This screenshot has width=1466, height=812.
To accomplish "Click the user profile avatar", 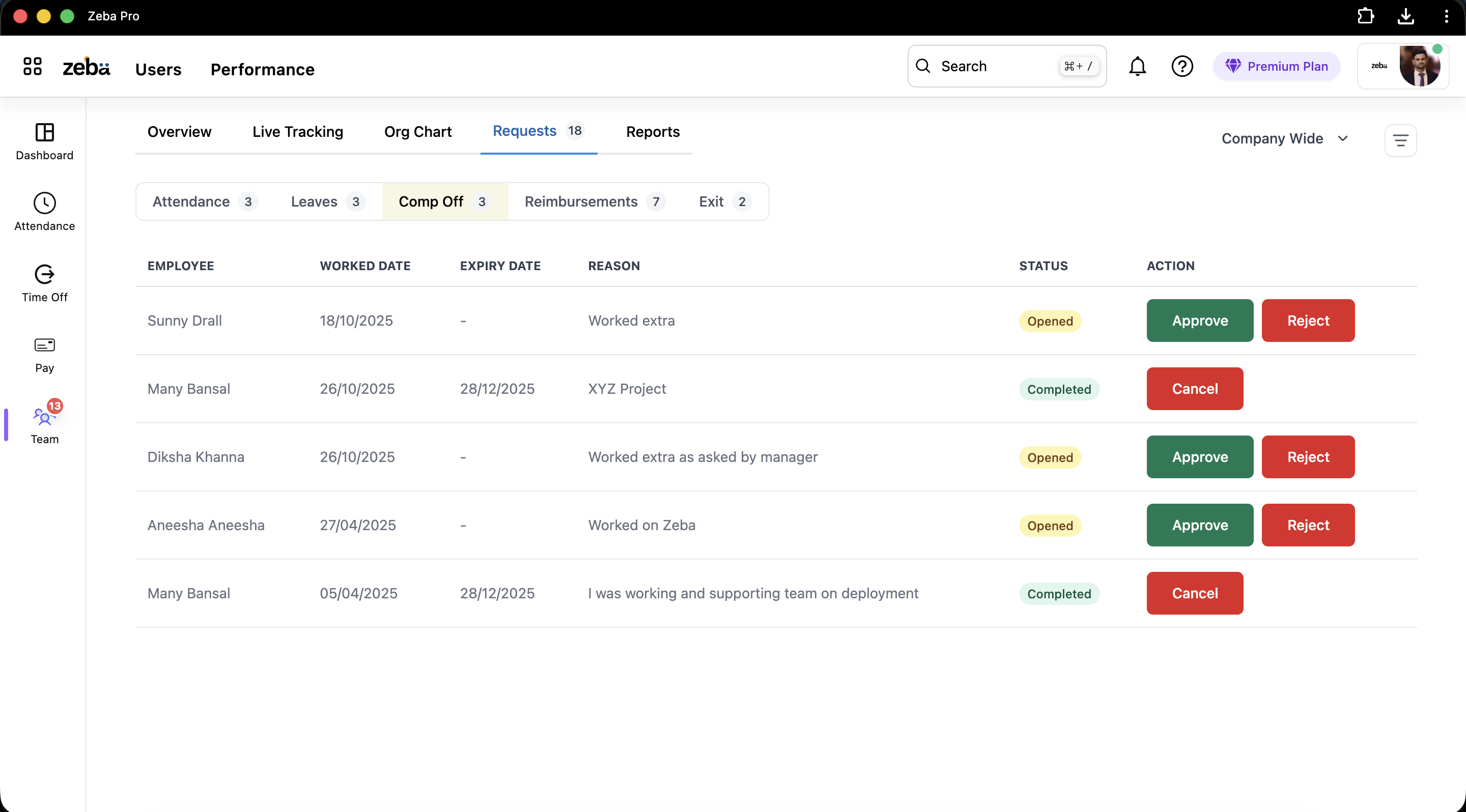I will coord(1420,67).
